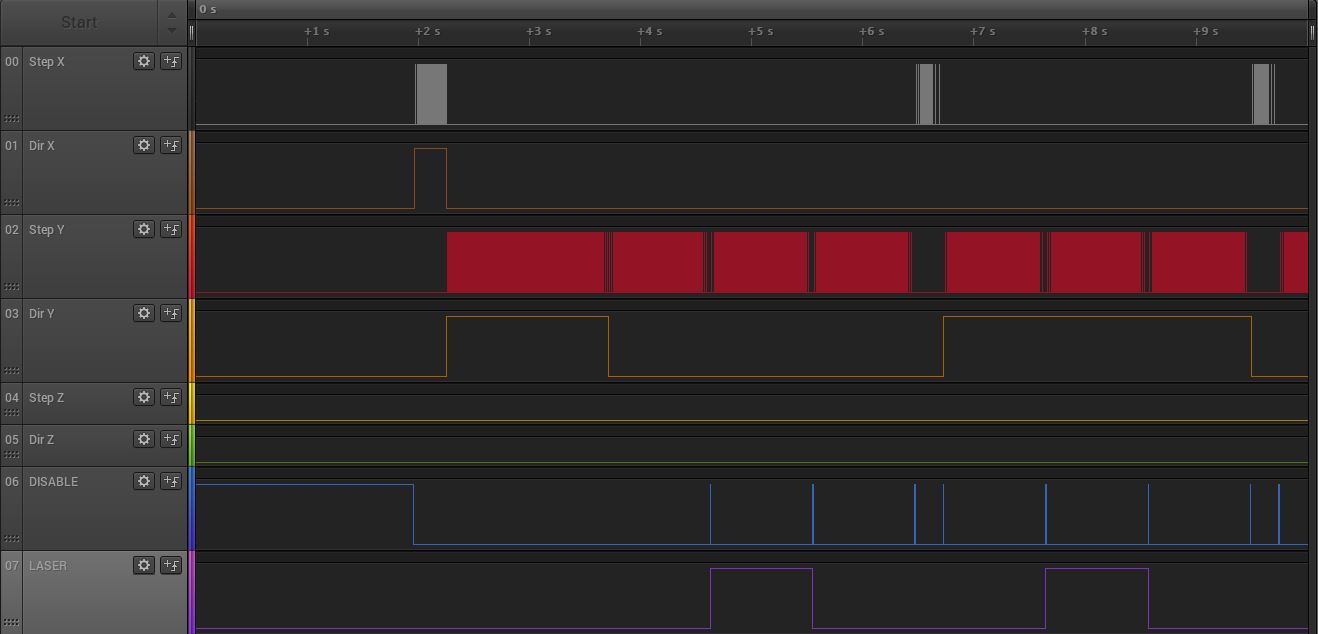
Task: Open settings gear for Dir Z channel
Action: (x=144, y=439)
